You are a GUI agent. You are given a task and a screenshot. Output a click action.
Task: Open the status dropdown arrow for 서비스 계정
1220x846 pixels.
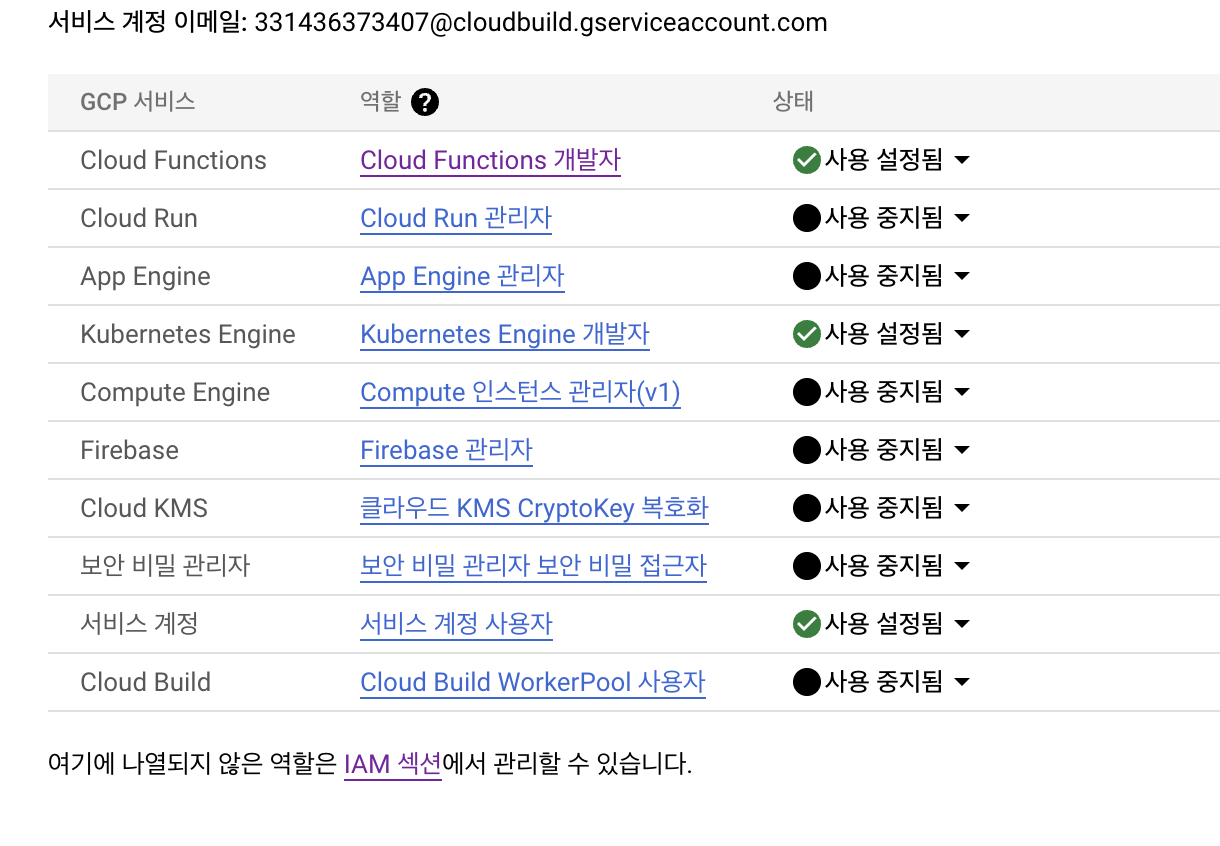tap(962, 625)
